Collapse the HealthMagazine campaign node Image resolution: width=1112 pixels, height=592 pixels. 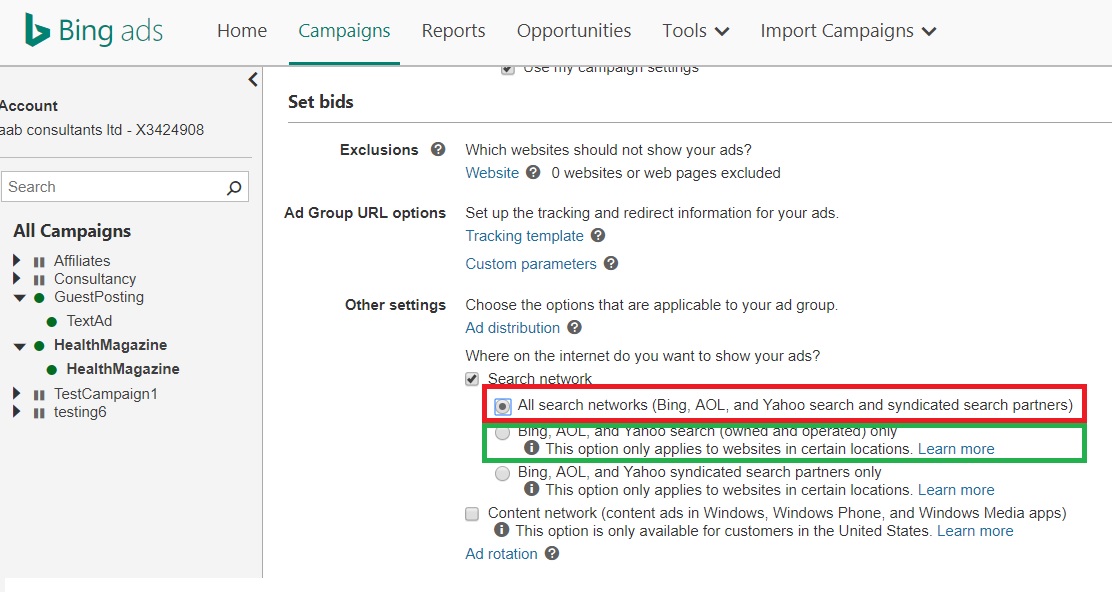coord(19,346)
